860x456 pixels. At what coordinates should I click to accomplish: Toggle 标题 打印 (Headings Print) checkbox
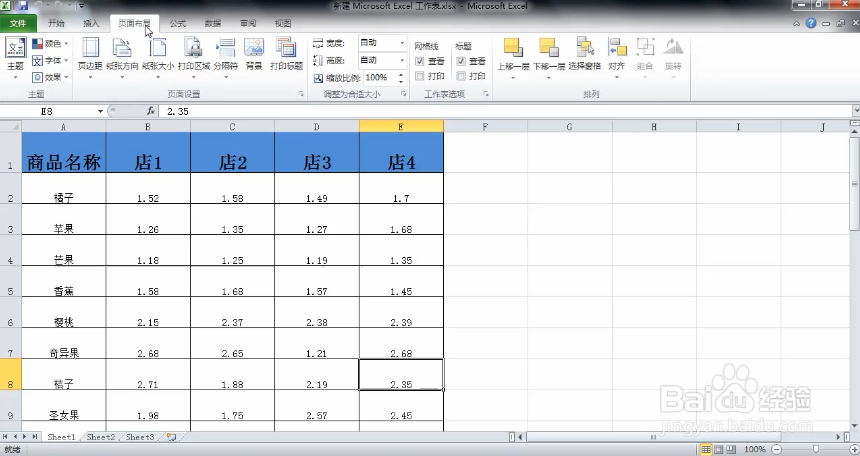point(461,76)
